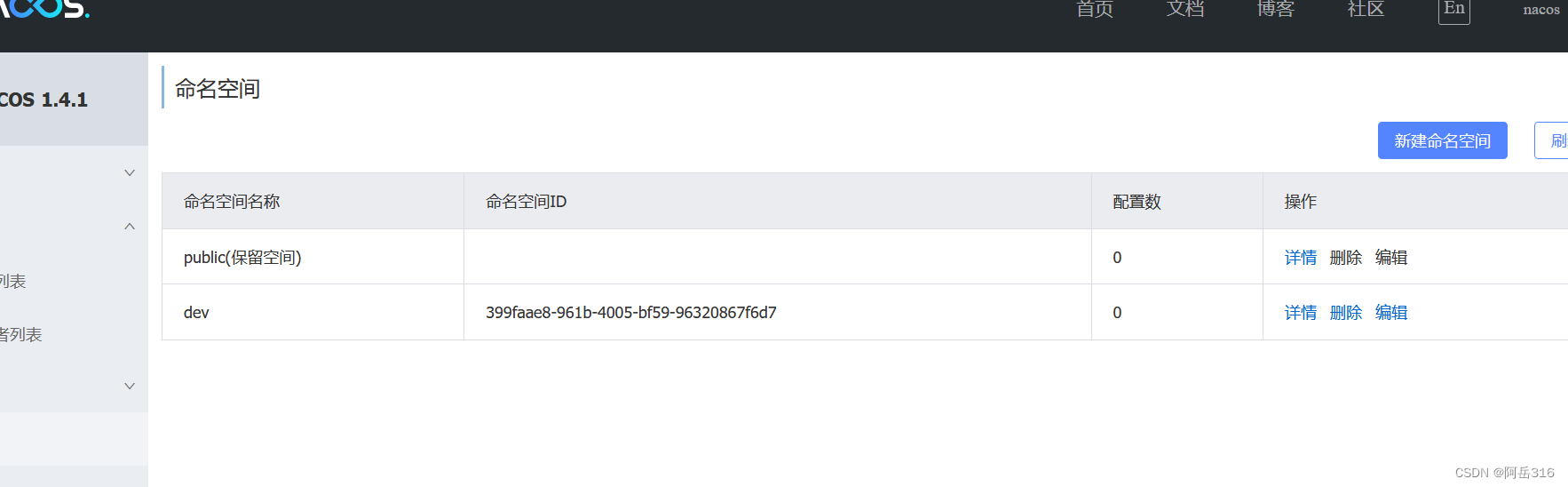Click 删除 in the public namespace row
1568x487 pixels.
[1345, 258]
